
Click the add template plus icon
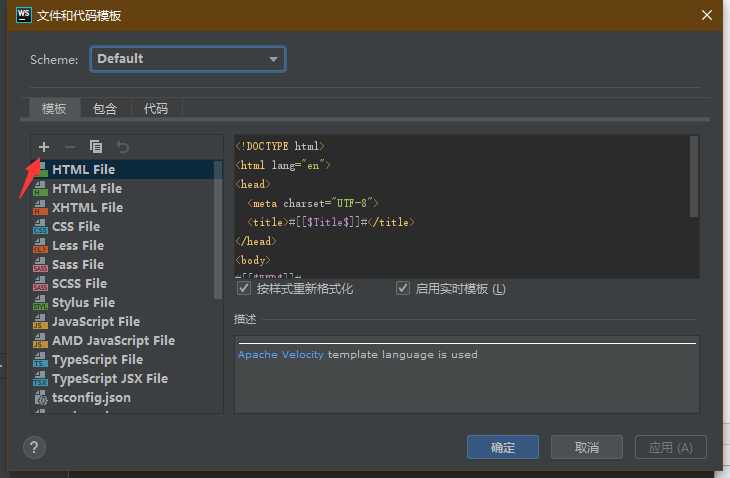click(44, 147)
